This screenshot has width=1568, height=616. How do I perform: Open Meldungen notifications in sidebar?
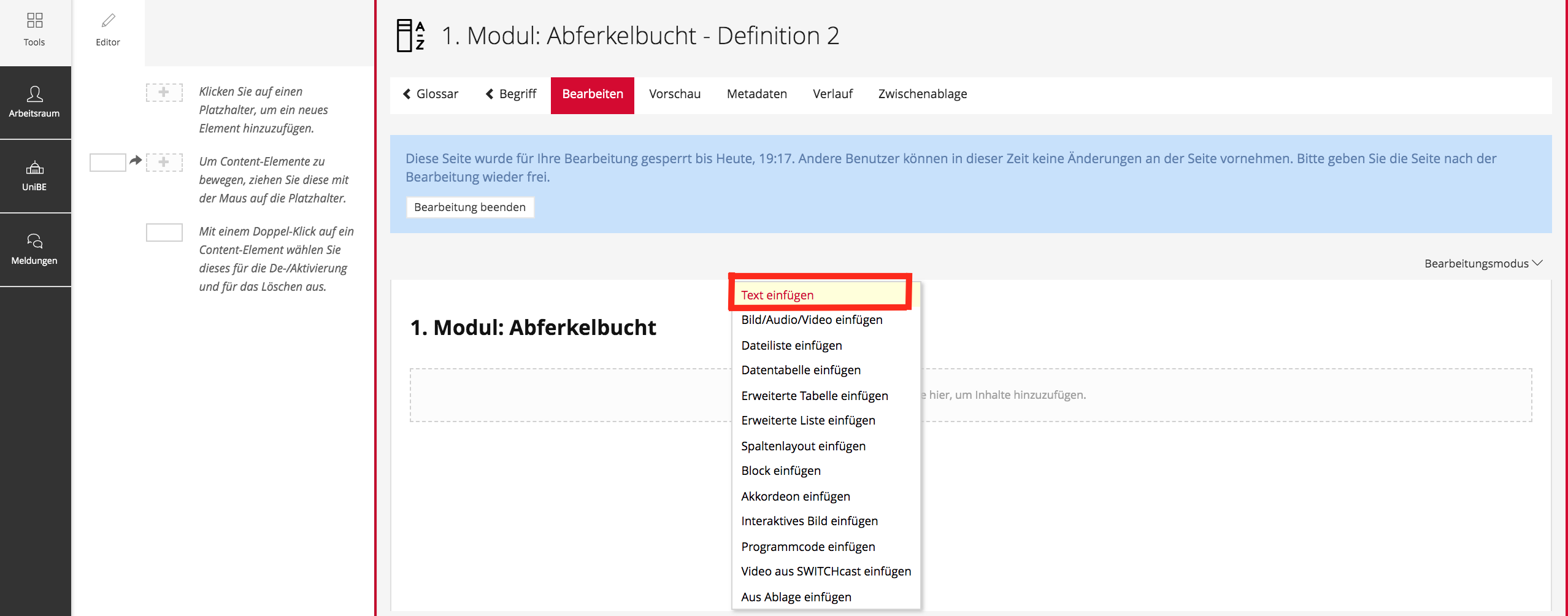click(35, 250)
